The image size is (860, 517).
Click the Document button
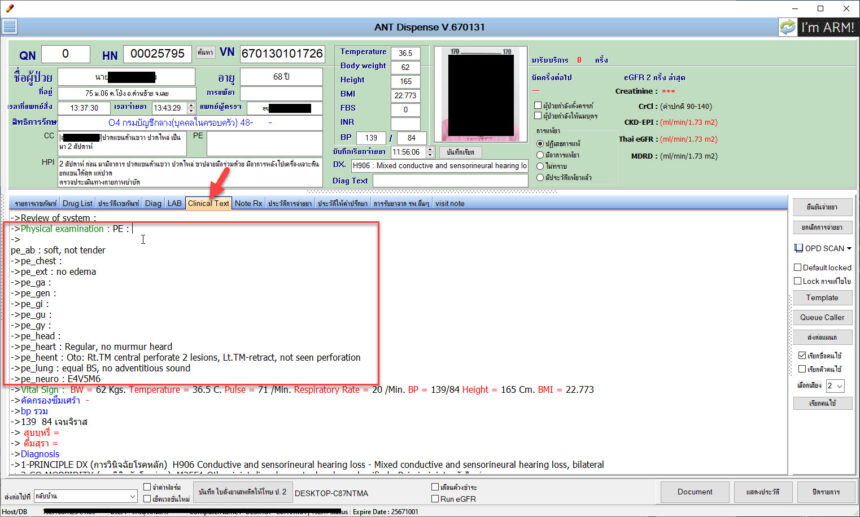[x=695, y=492]
